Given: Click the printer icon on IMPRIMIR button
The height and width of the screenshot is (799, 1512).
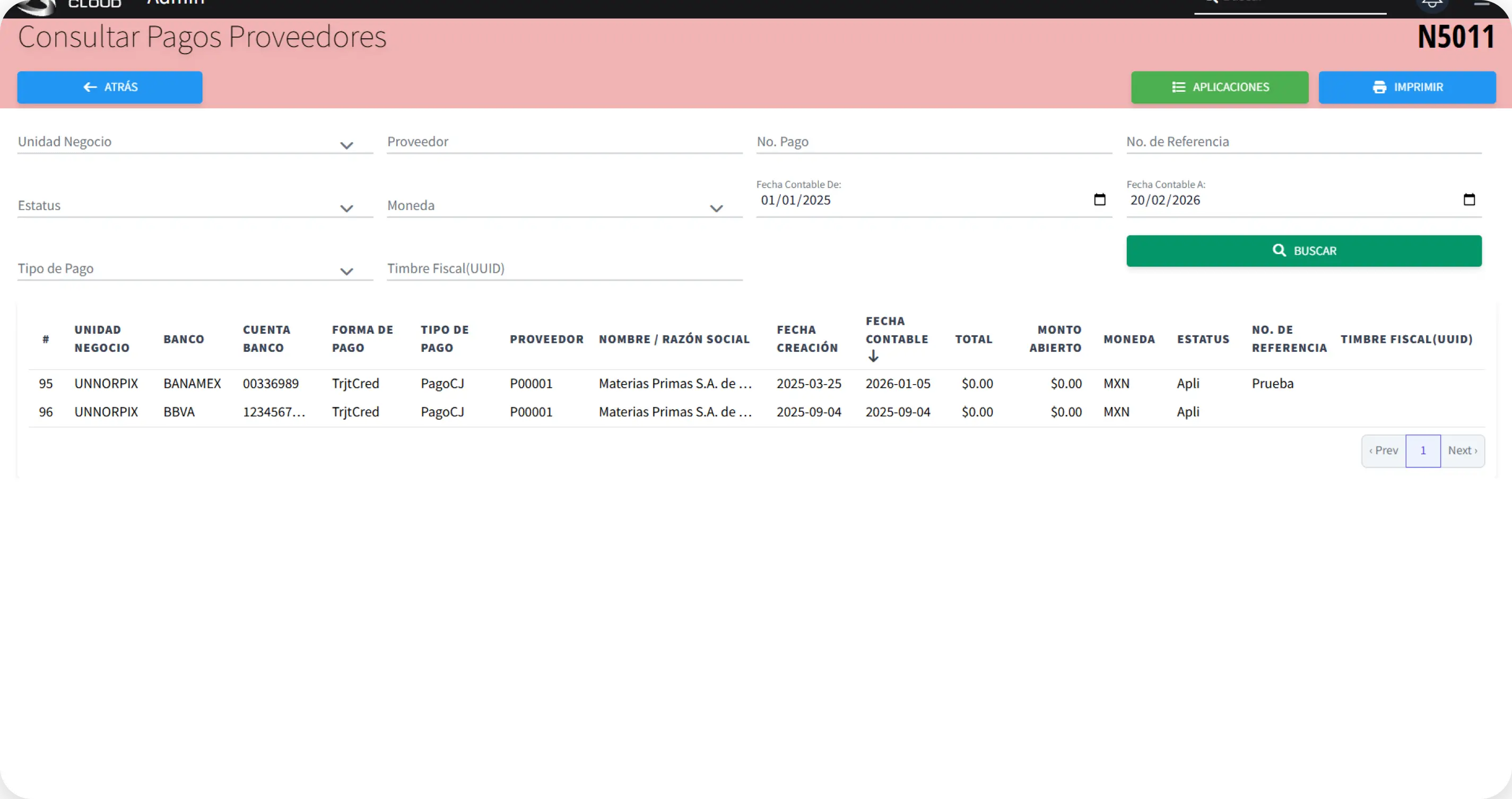Looking at the screenshot, I should (x=1379, y=87).
